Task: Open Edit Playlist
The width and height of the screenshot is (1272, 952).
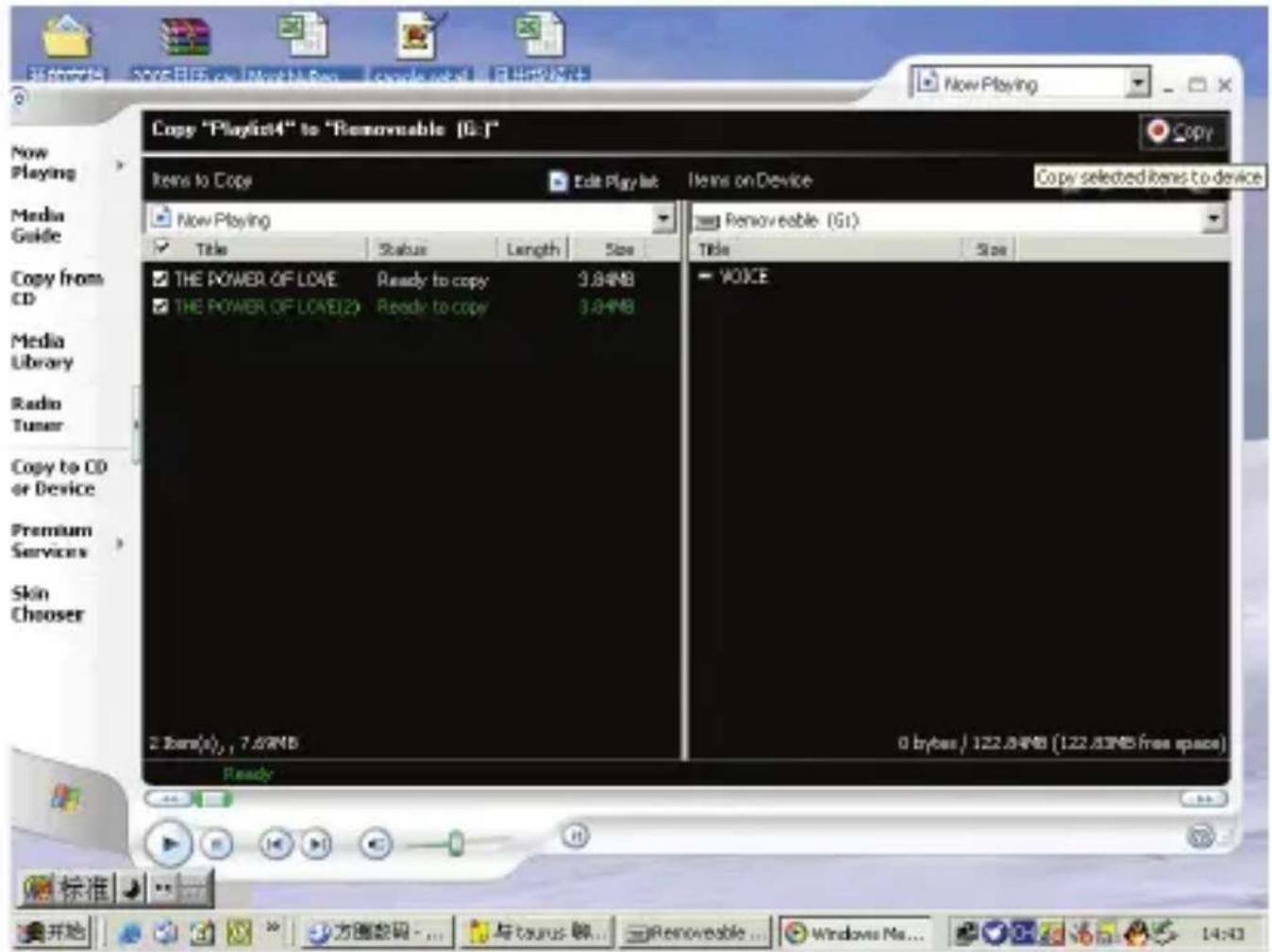Action: (604, 181)
